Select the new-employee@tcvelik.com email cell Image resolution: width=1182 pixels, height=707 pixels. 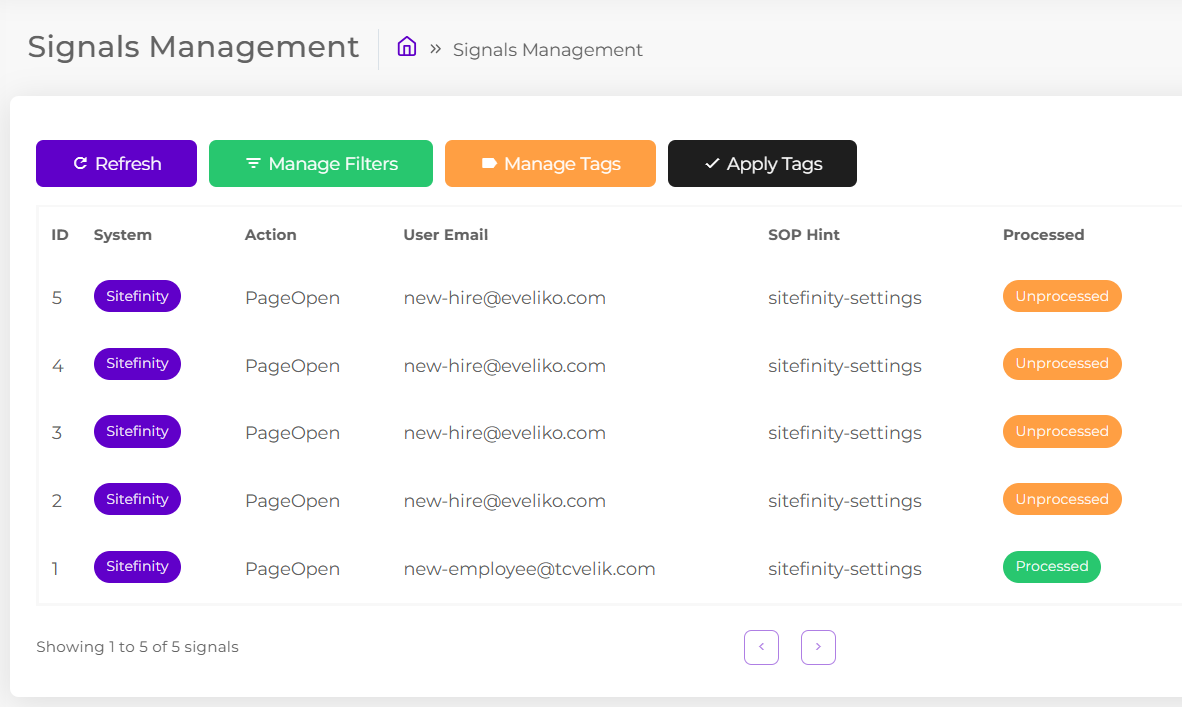tap(529, 569)
